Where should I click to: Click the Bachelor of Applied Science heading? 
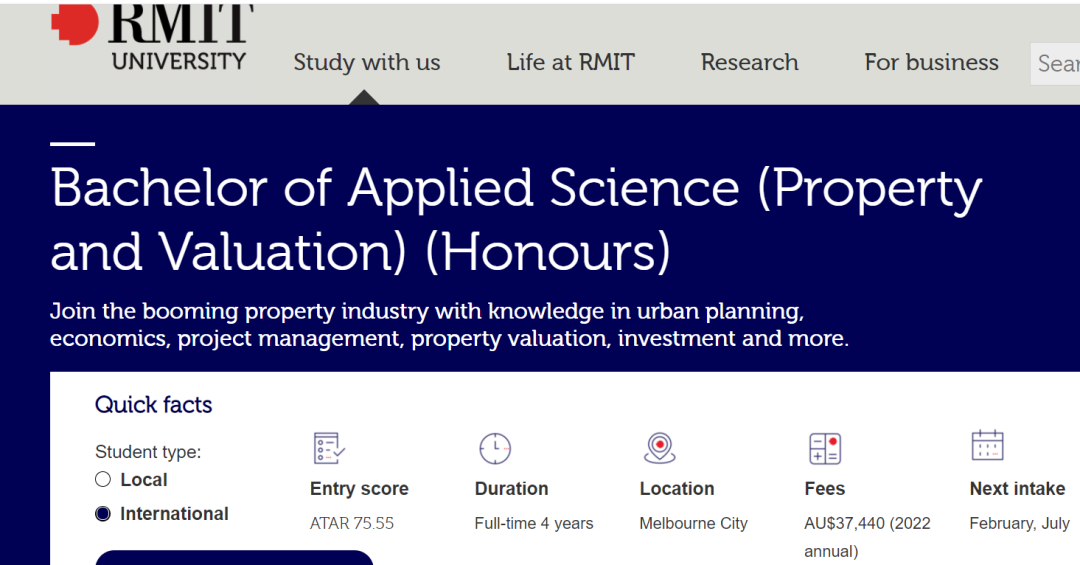pyautogui.click(x=515, y=220)
